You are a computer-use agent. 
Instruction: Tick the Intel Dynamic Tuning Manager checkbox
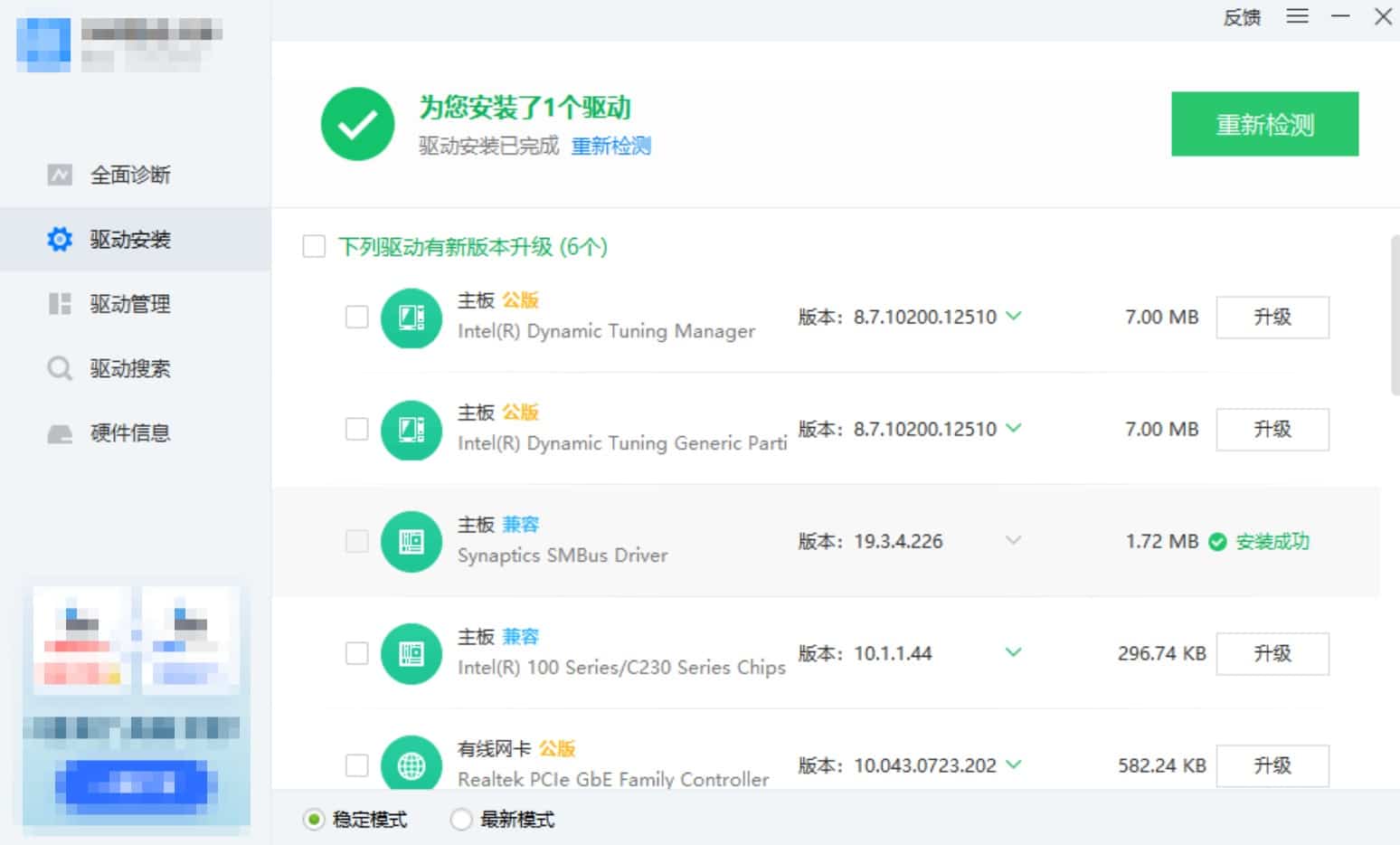point(357,317)
